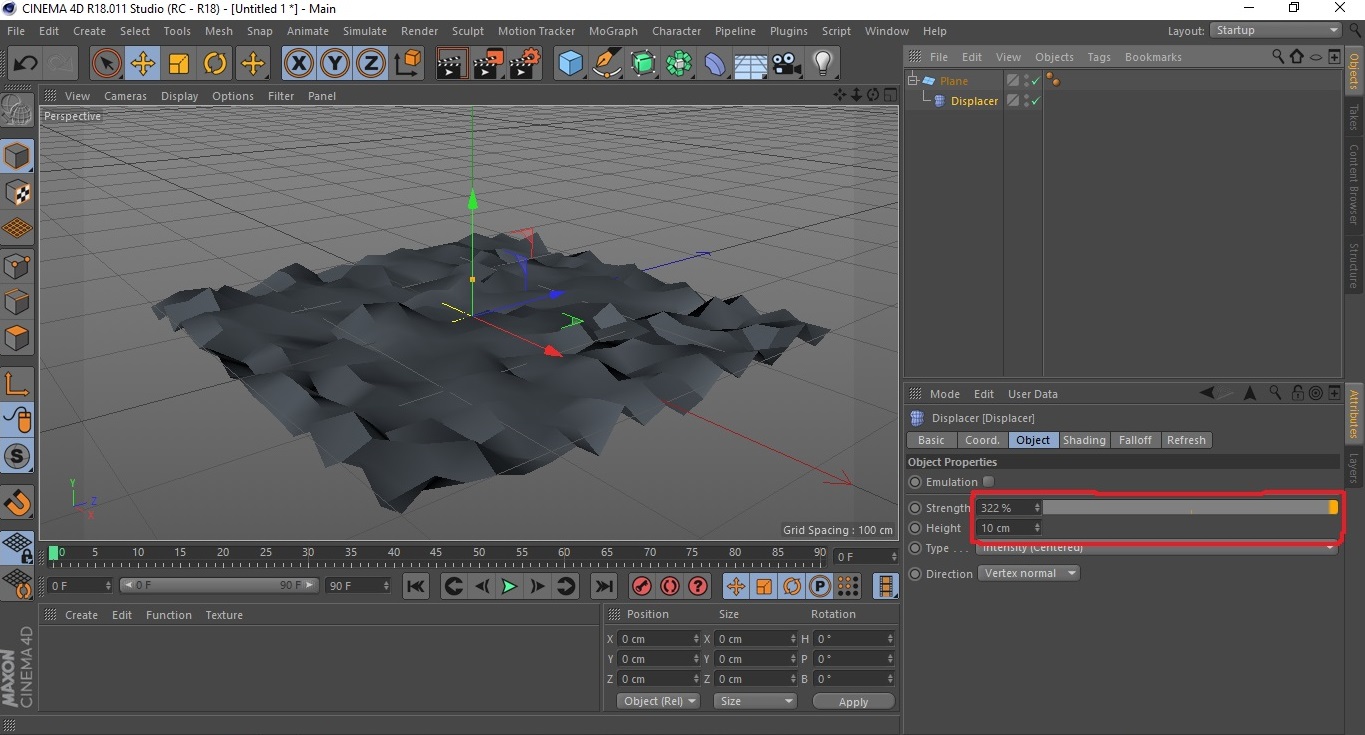Select the Points mode icon
This screenshot has width=1365, height=735.
(17, 265)
